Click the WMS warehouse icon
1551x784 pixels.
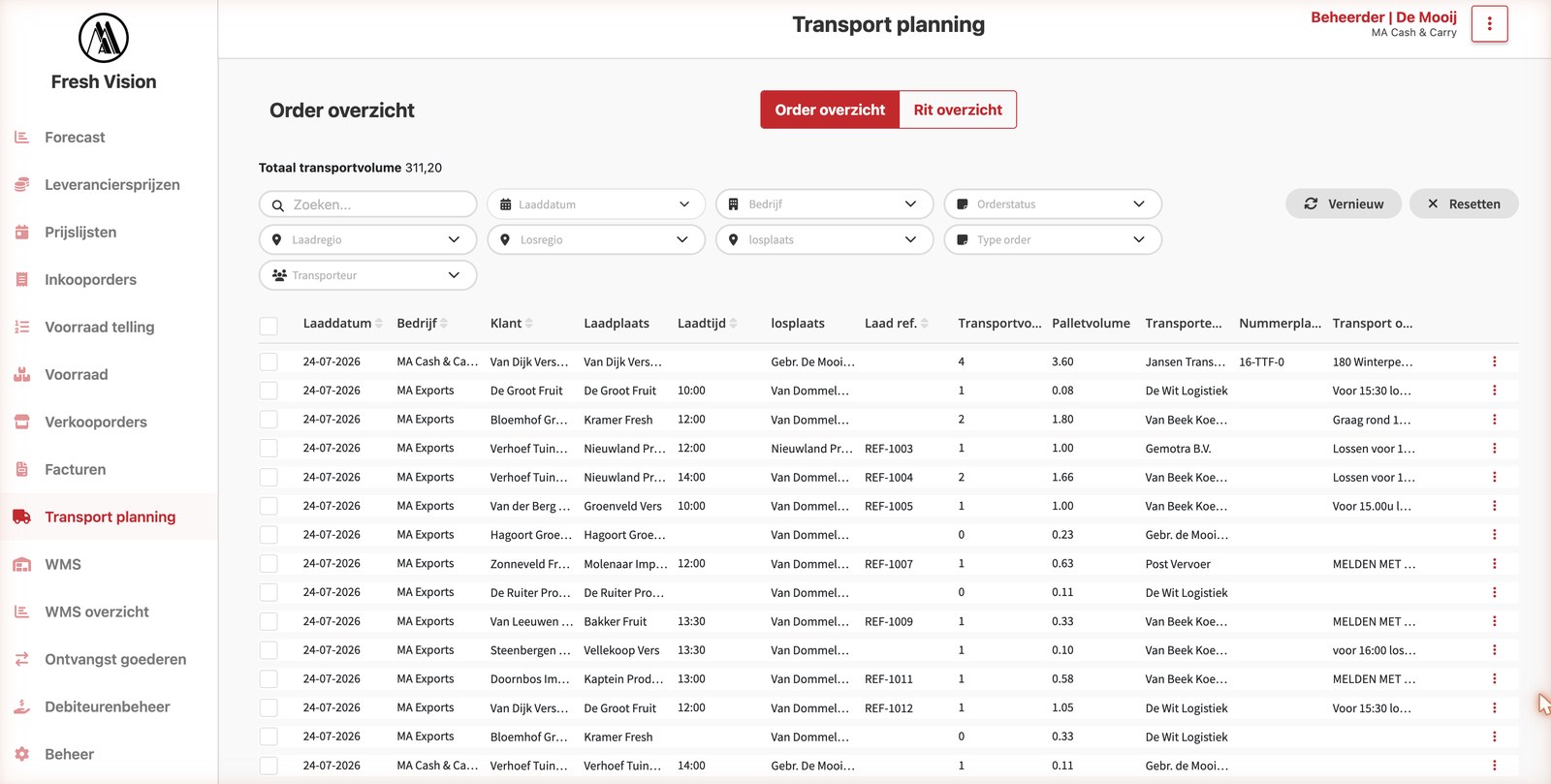[x=21, y=565]
